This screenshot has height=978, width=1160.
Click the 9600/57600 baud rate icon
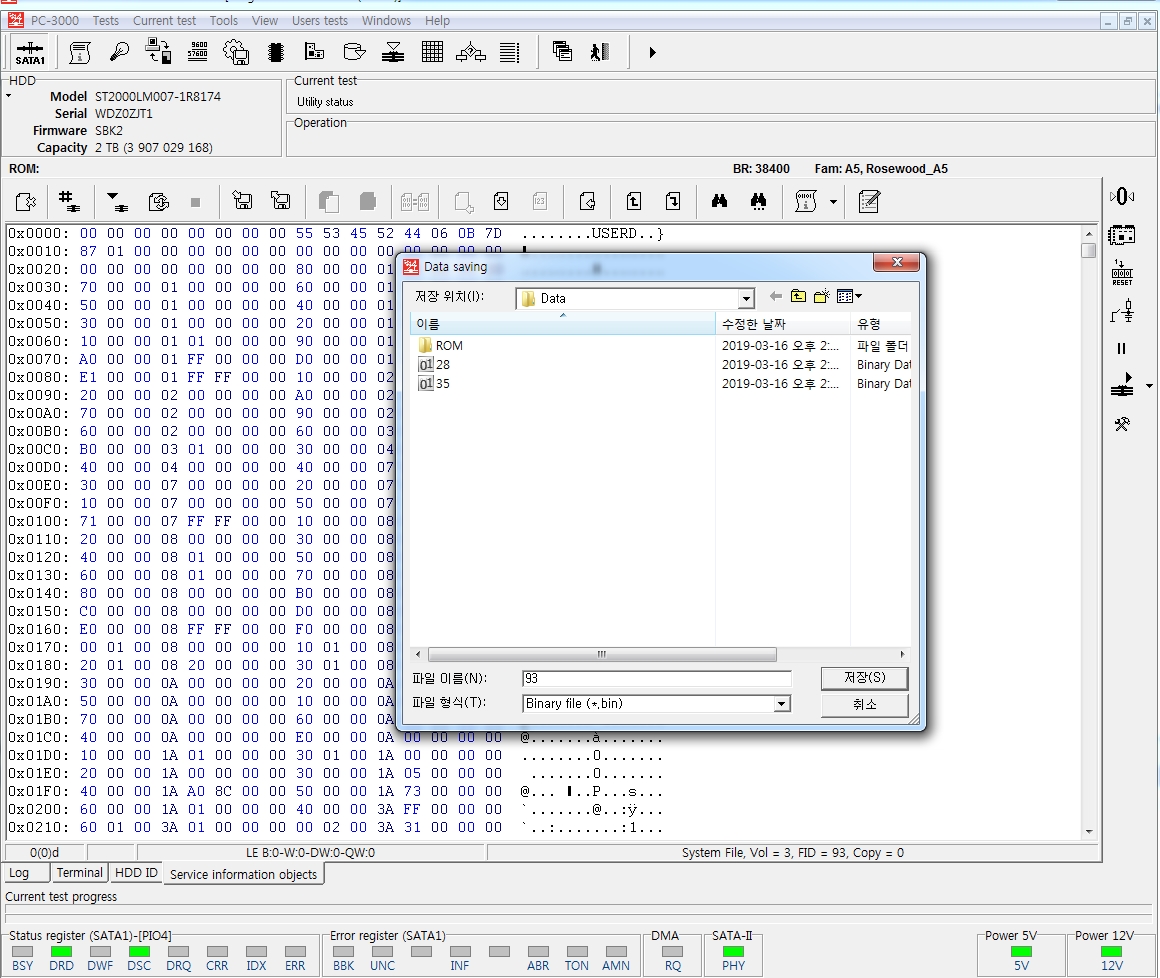click(197, 52)
